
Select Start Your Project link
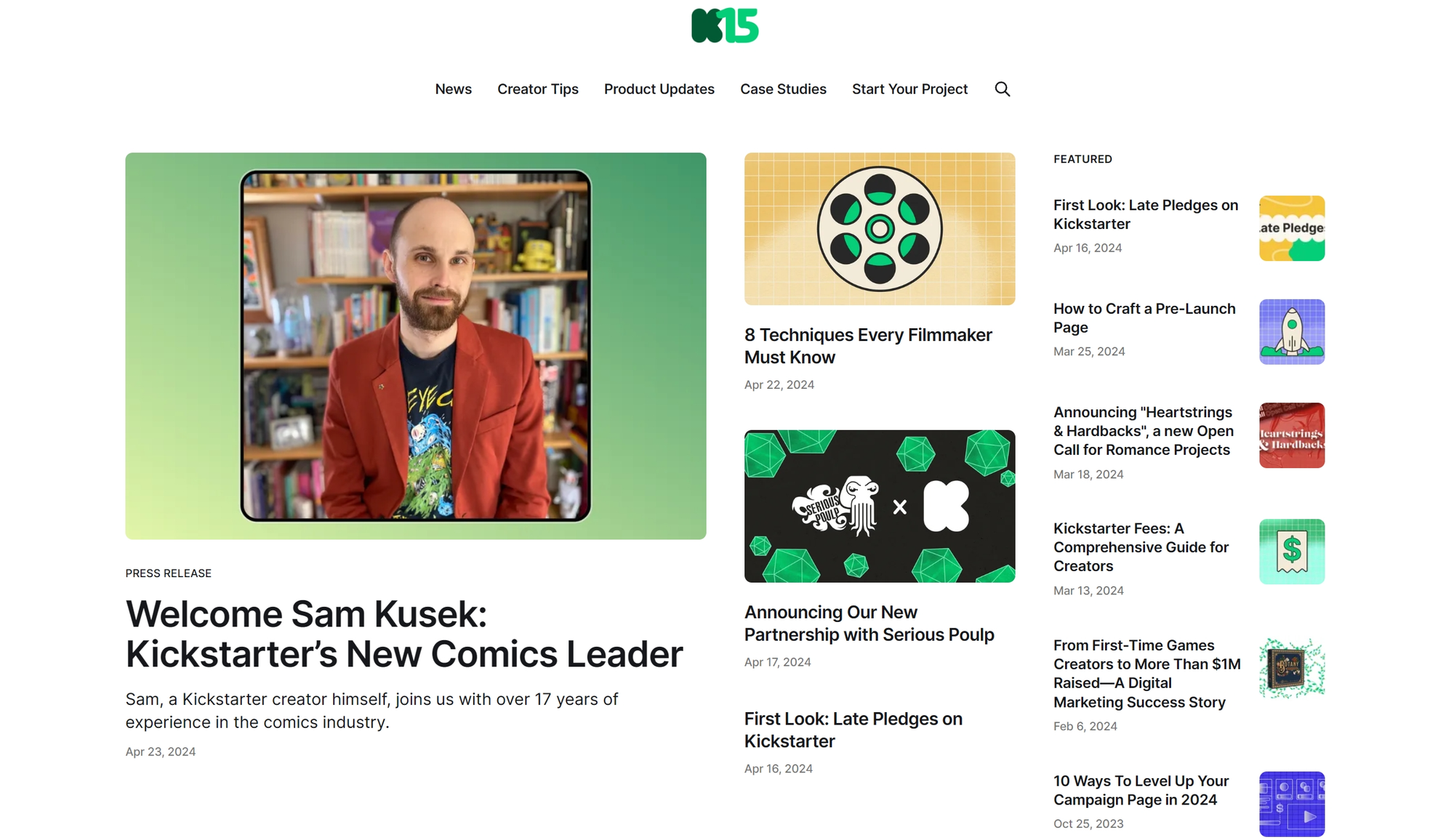[x=909, y=89]
